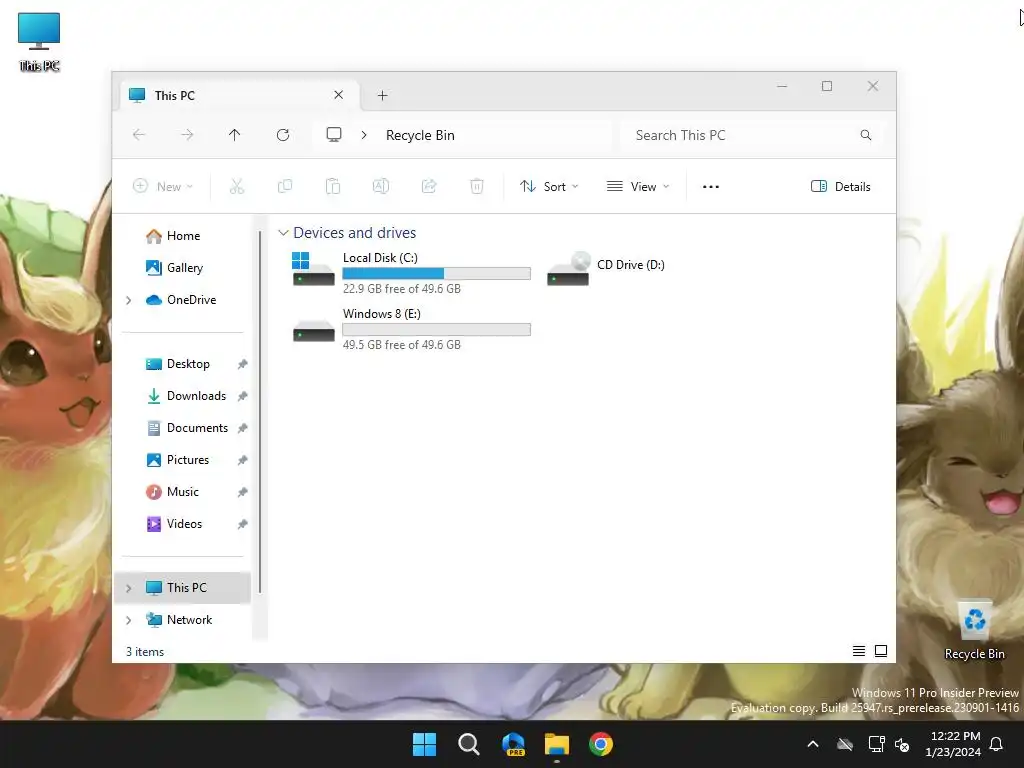Select the This PC tab

point(240,95)
